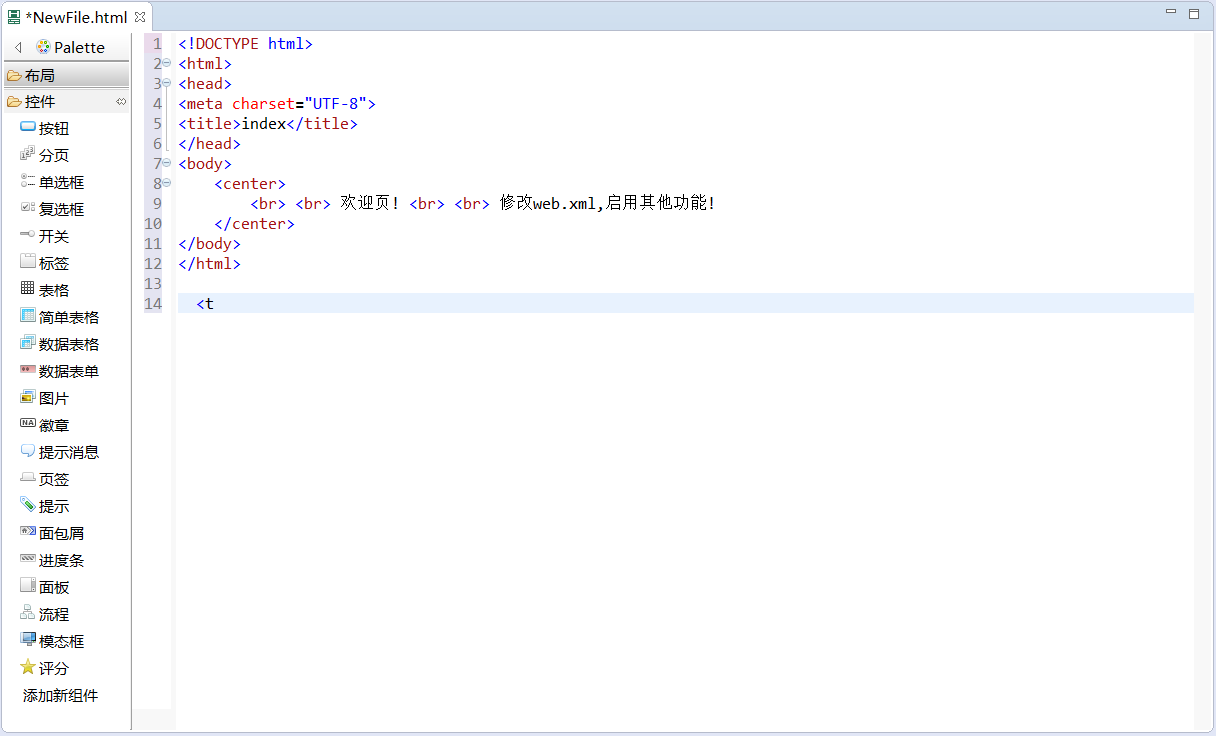1216x736 pixels.
Task: Select the 流程 flow control icon
Action: 28,614
